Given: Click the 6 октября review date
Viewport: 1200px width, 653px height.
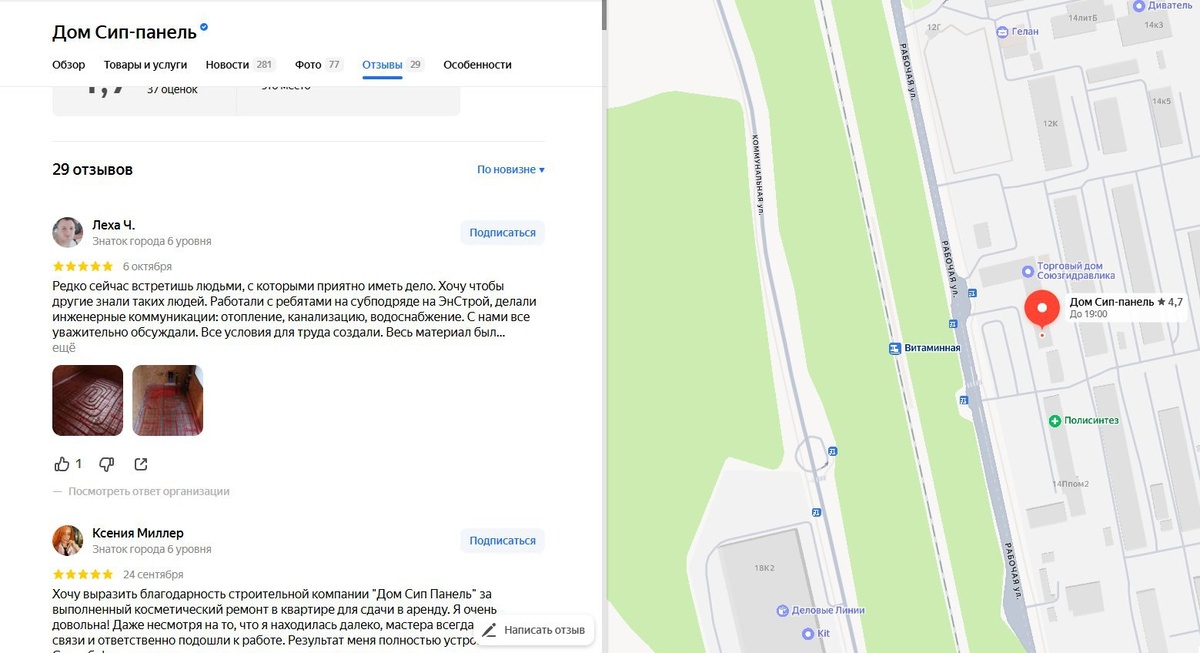Looking at the screenshot, I should point(147,267).
